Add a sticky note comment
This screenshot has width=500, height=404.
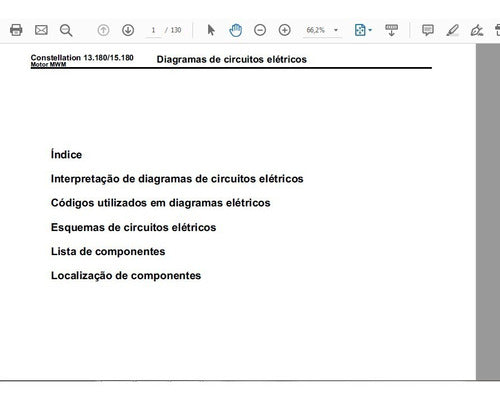click(x=428, y=30)
